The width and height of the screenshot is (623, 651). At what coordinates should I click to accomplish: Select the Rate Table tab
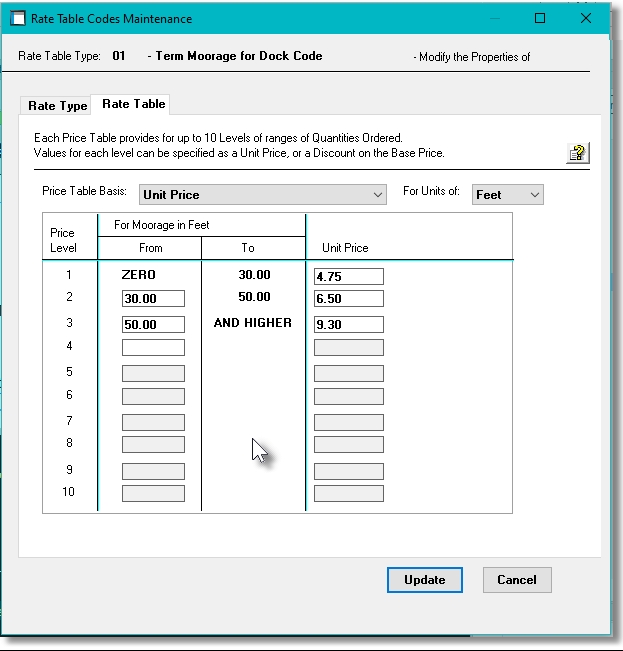coord(133,104)
